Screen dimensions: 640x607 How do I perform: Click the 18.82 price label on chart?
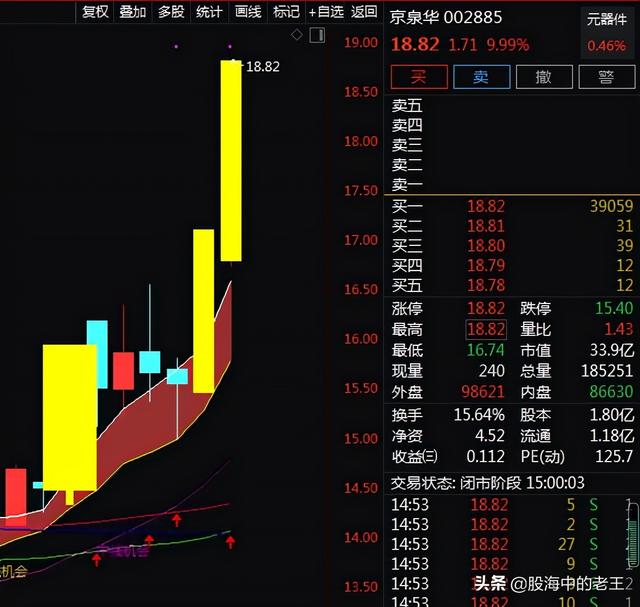(x=263, y=67)
